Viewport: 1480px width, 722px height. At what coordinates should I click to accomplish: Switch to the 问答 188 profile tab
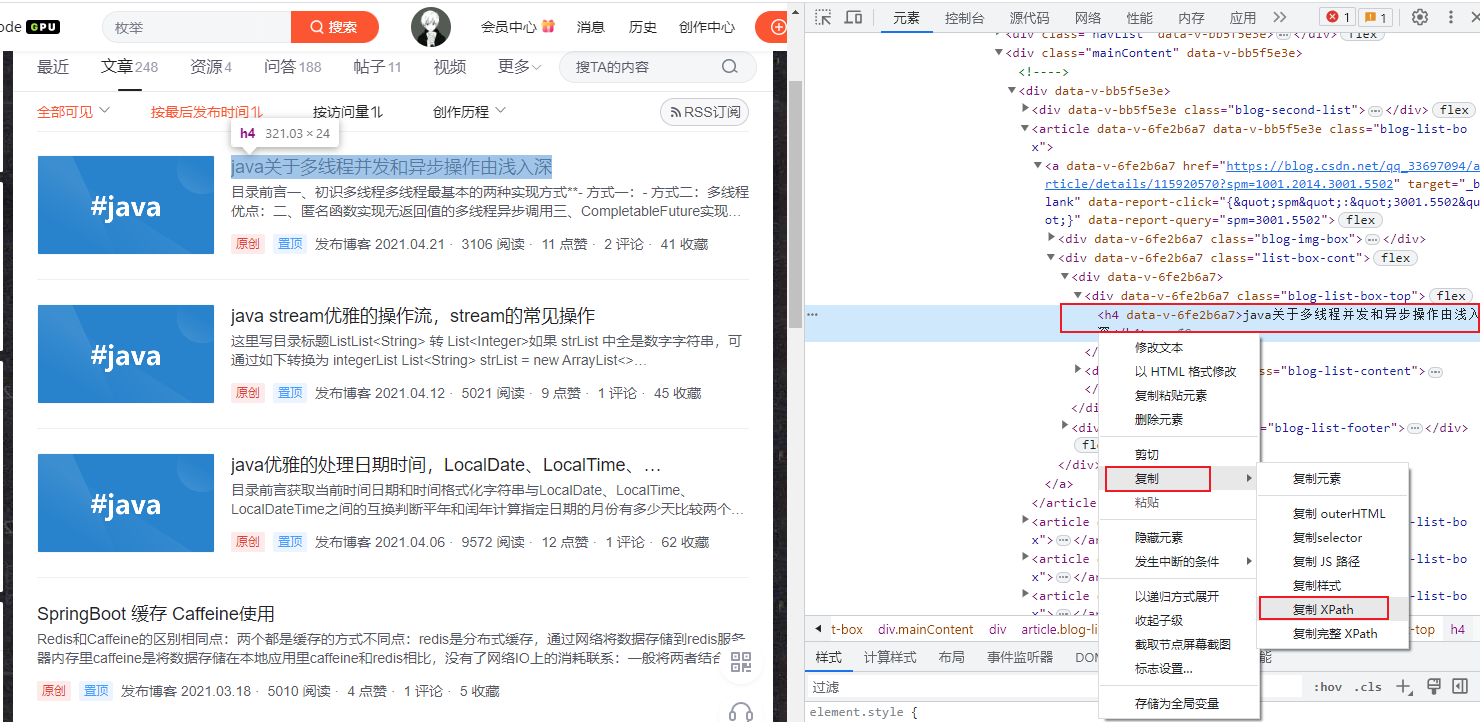(292, 67)
